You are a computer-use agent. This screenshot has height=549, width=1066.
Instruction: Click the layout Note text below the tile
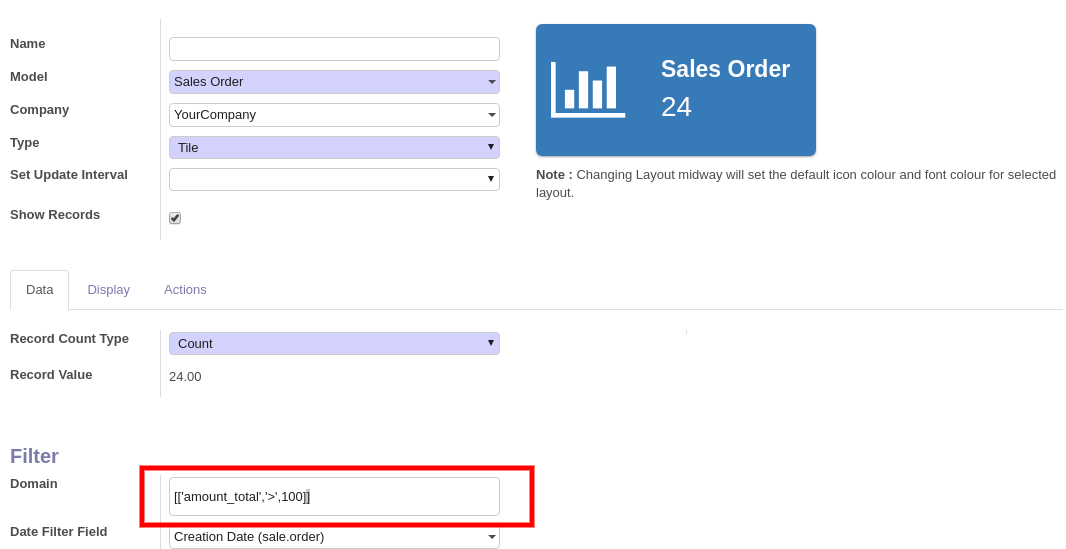pos(795,183)
